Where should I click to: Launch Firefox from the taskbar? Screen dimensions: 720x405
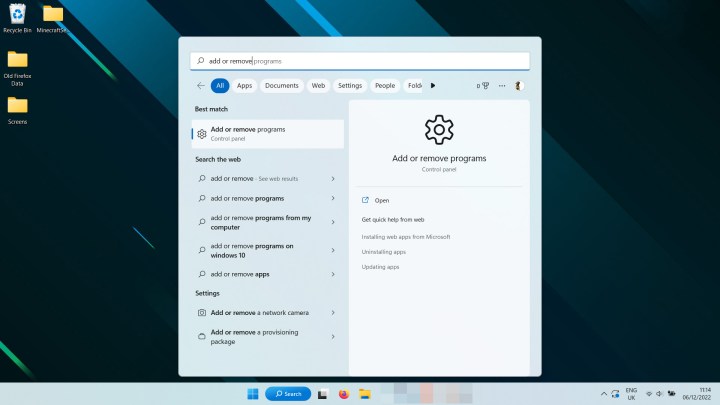tap(344, 394)
